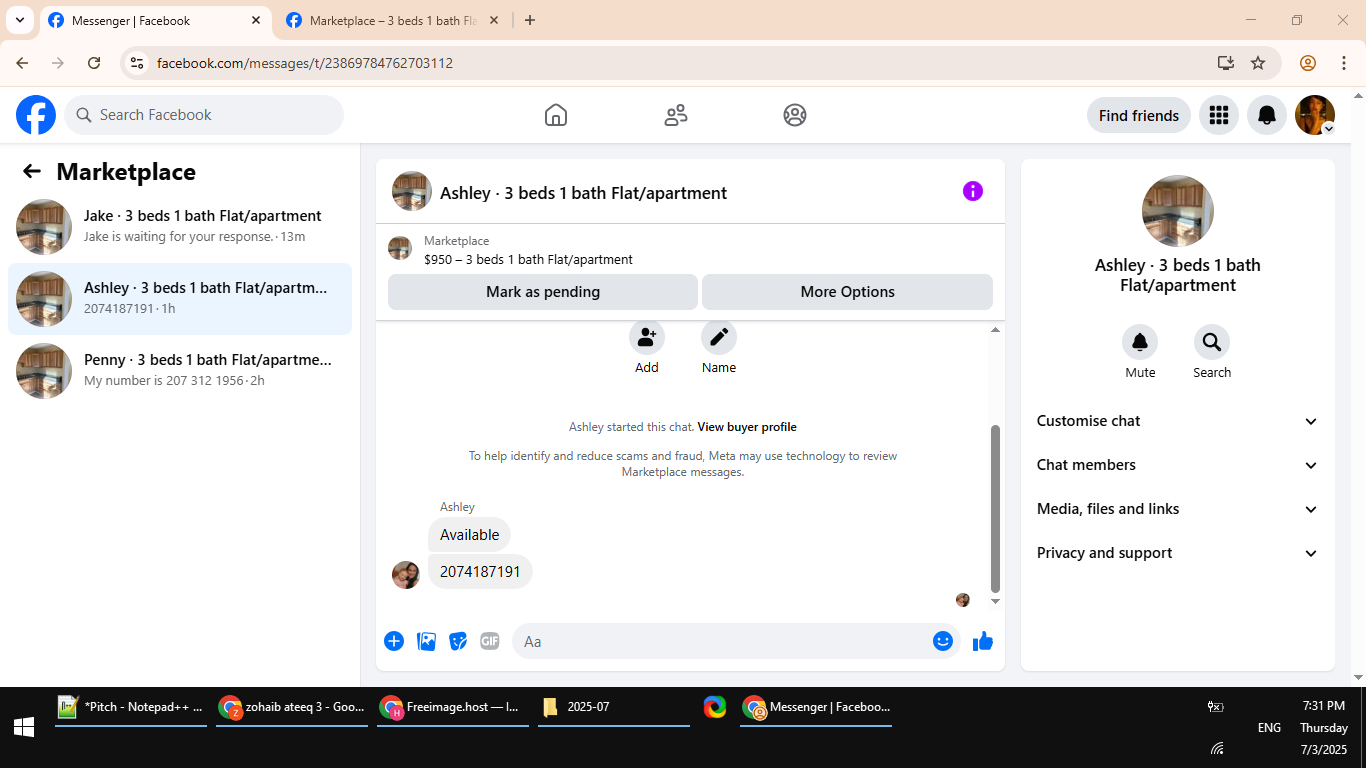Click the Find friends button

pyautogui.click(x=1139, y=115)
